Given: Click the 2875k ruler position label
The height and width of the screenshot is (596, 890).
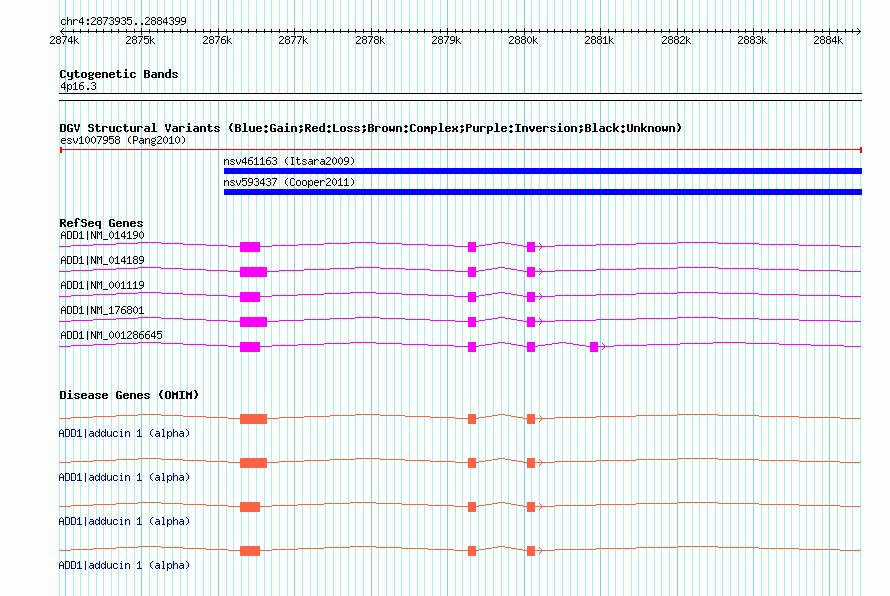Looking at the screenshot, I should 140,40.
